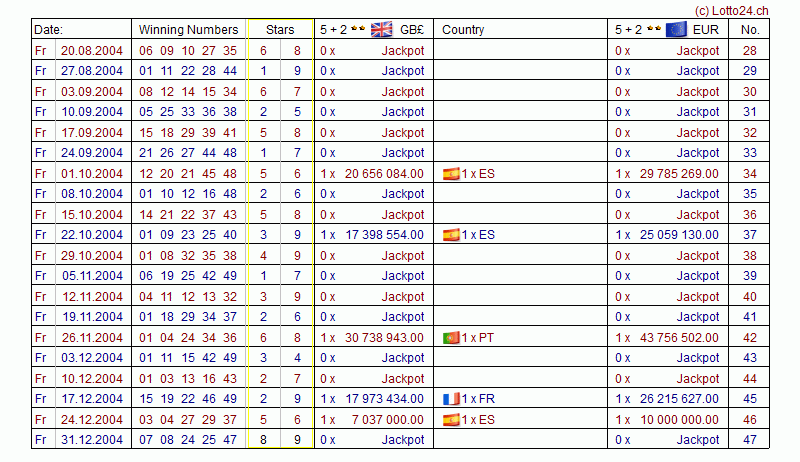Click the Country column header
The width and height of the screenshot is (800, 462).
(x=463, y=30)
